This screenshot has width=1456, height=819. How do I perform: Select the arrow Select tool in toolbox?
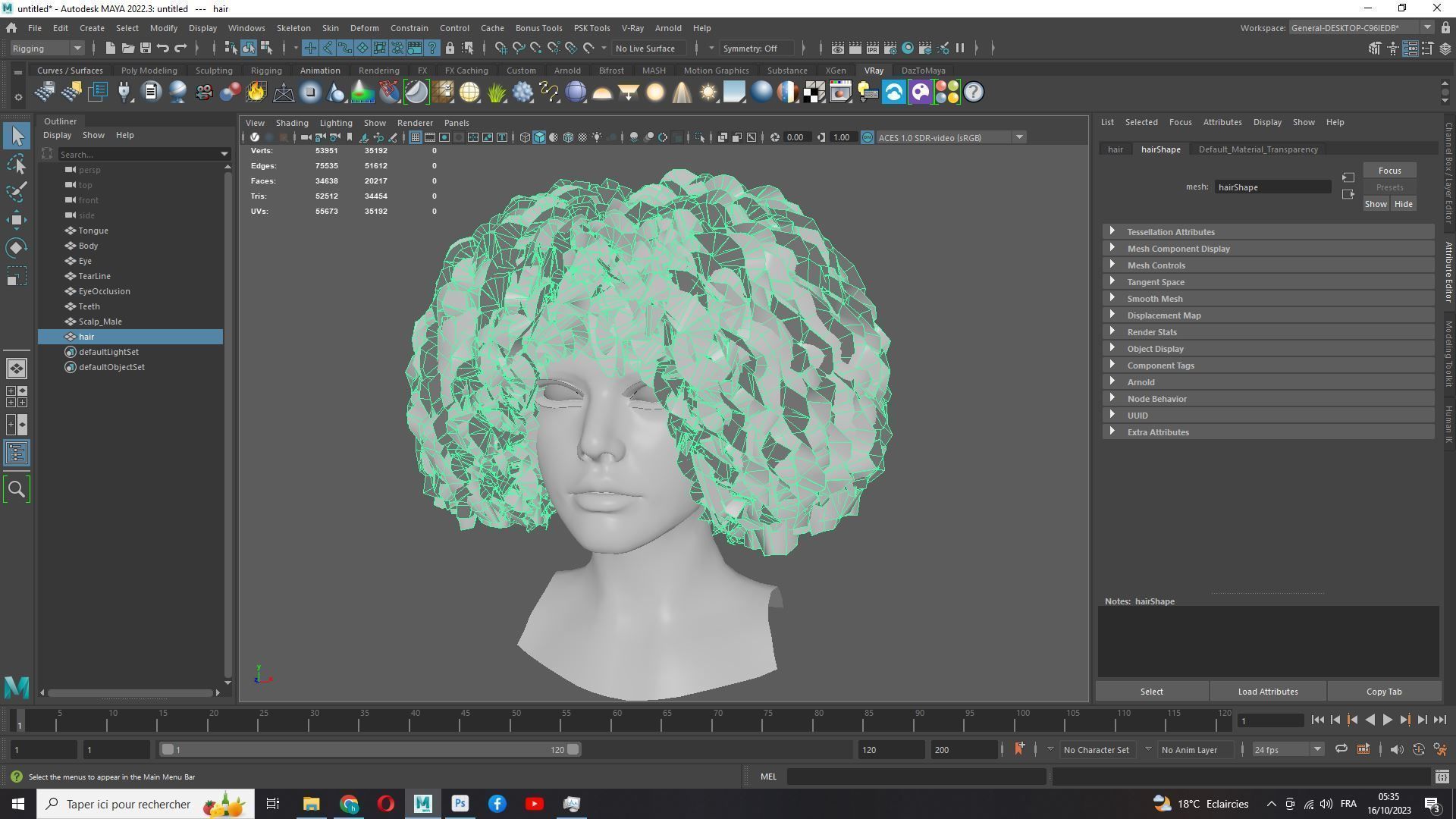pyautogui.click(x=17, y=136)
